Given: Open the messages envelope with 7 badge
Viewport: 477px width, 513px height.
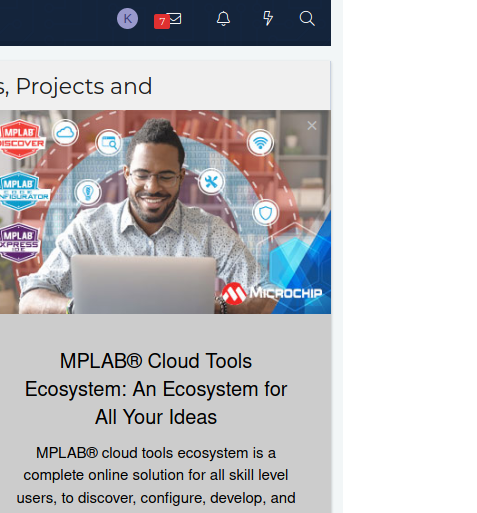Looking at the screenshot, I should [x=168, y=21].
